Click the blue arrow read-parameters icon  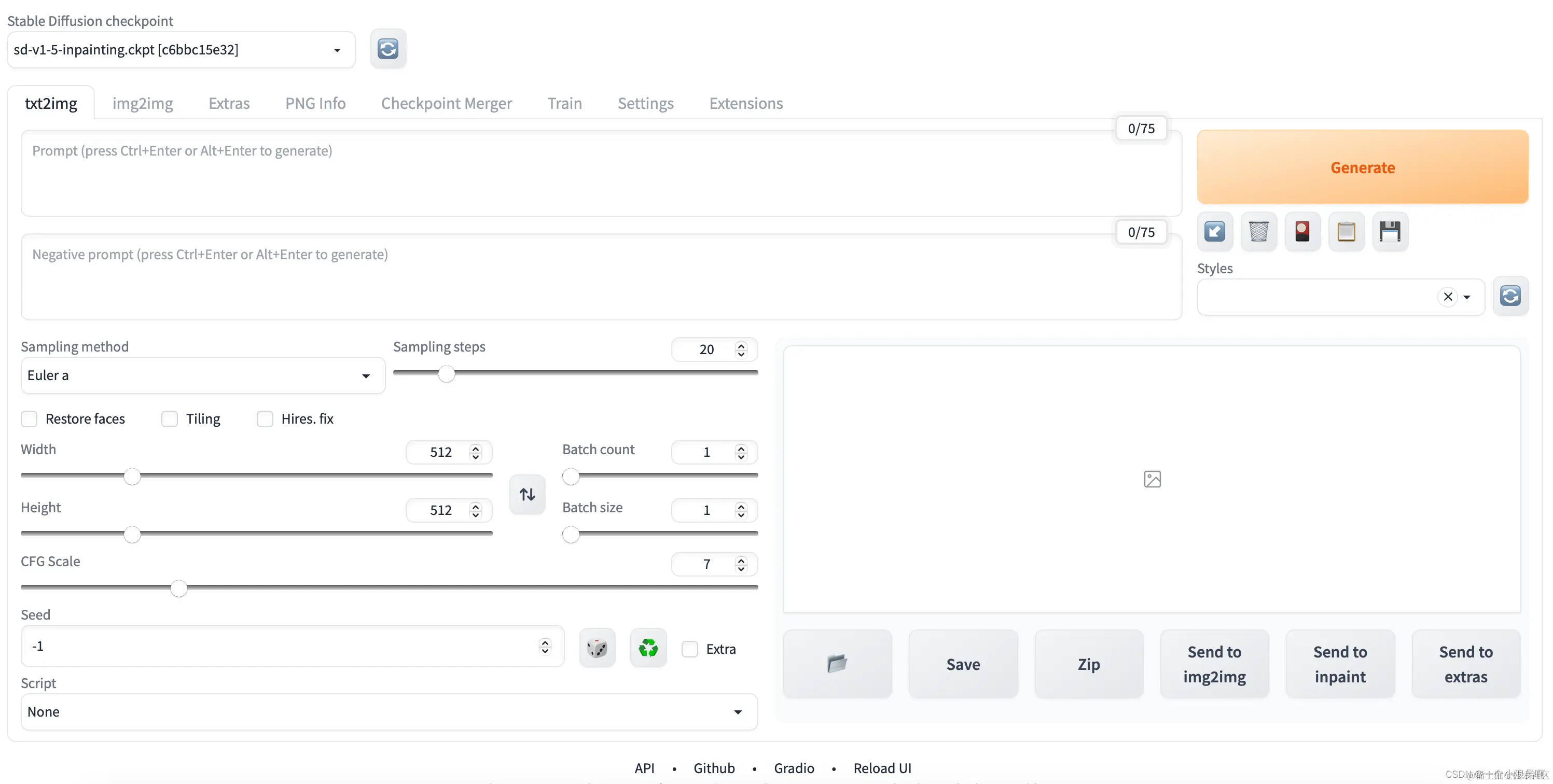1214,231
